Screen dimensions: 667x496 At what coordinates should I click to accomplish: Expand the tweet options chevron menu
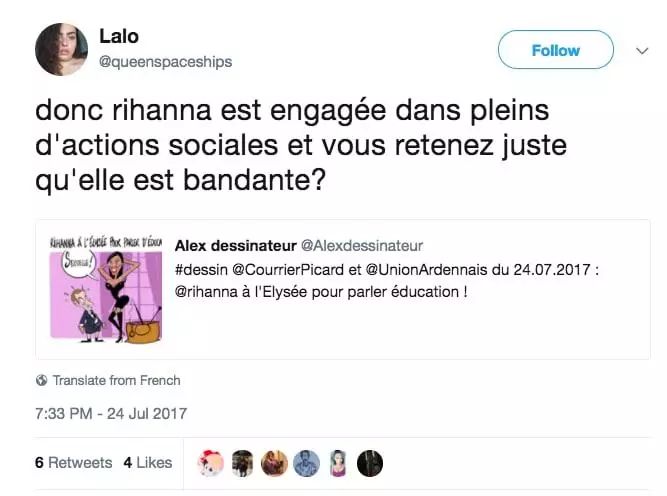(642, 51)
